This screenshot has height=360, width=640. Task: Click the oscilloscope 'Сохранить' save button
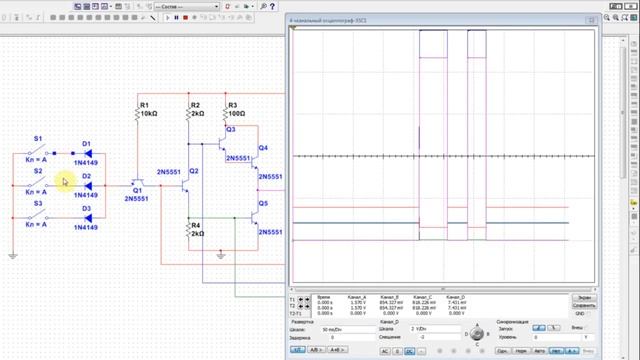[x=584, y=305]
